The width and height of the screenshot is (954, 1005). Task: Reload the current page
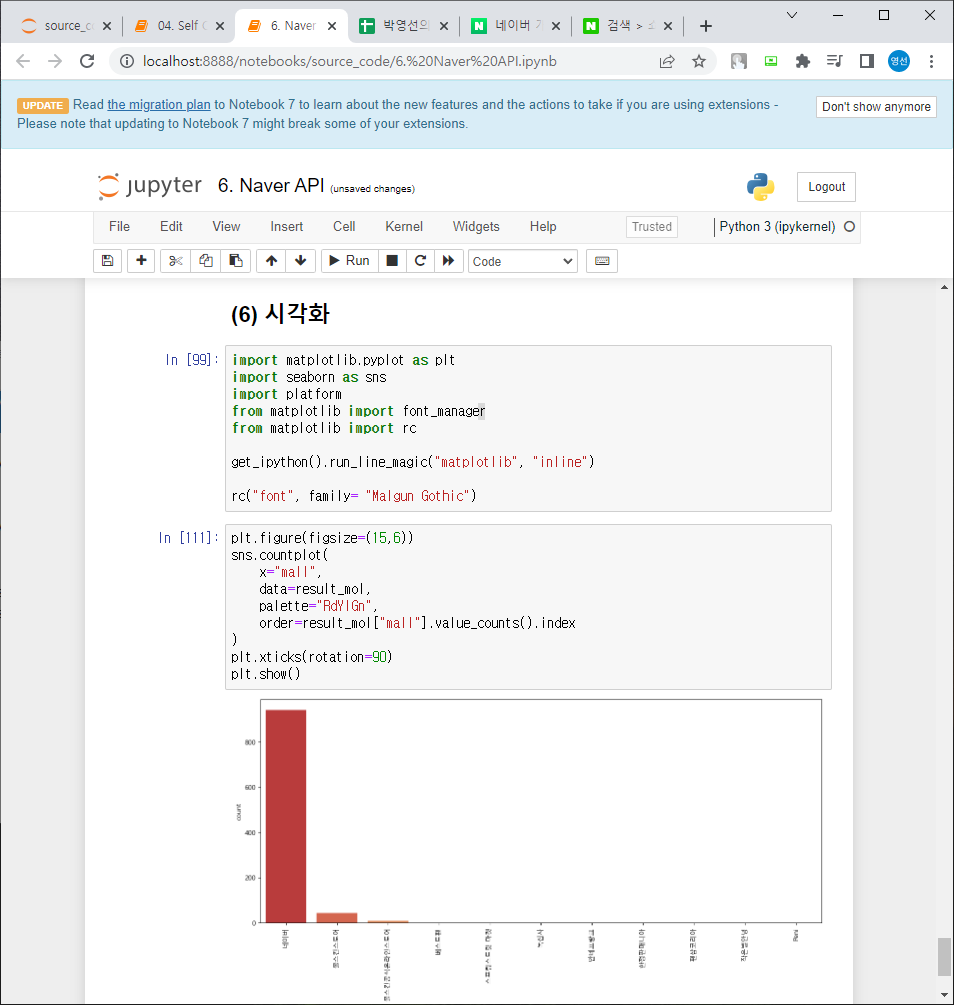pyautogui.click(x=87, y=61)
